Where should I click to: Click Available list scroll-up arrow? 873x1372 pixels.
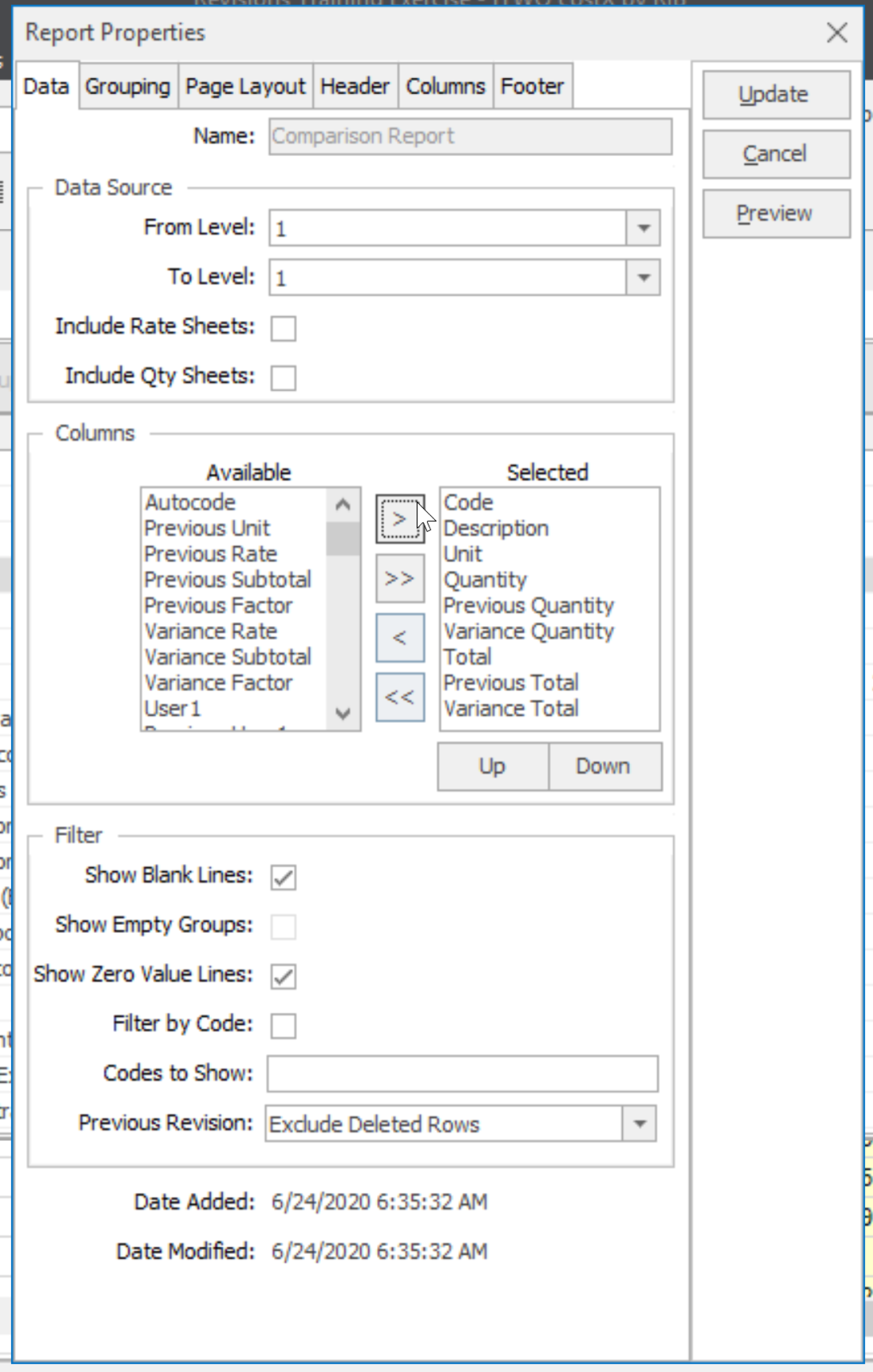click(x=343, y=504)
